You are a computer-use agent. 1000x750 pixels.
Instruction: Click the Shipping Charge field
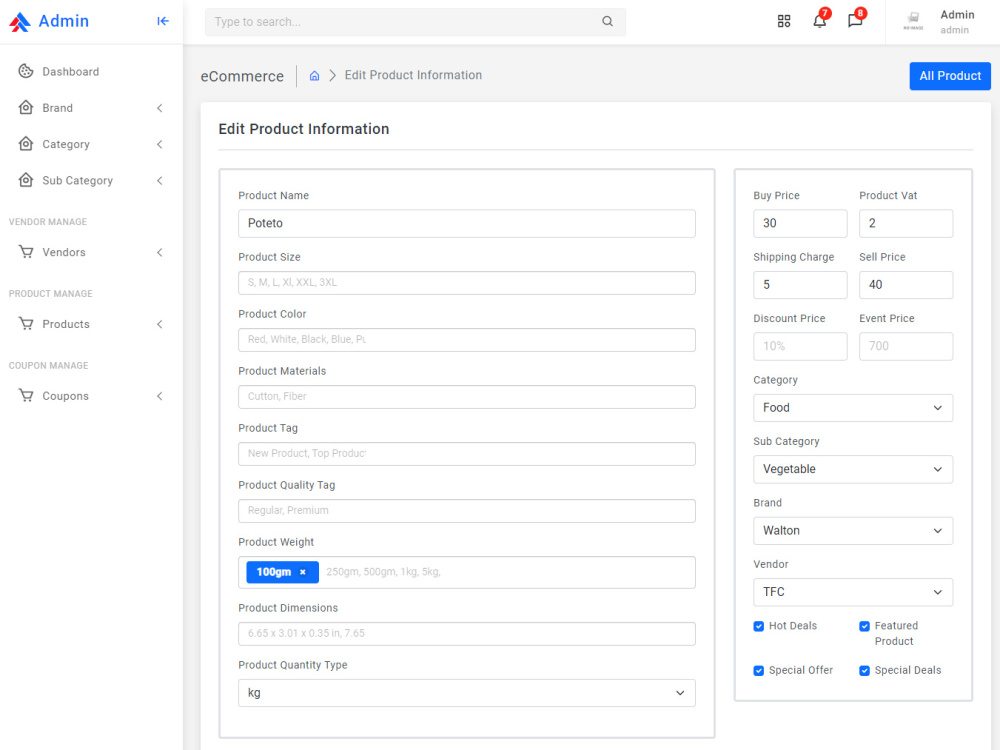[800, 285]
